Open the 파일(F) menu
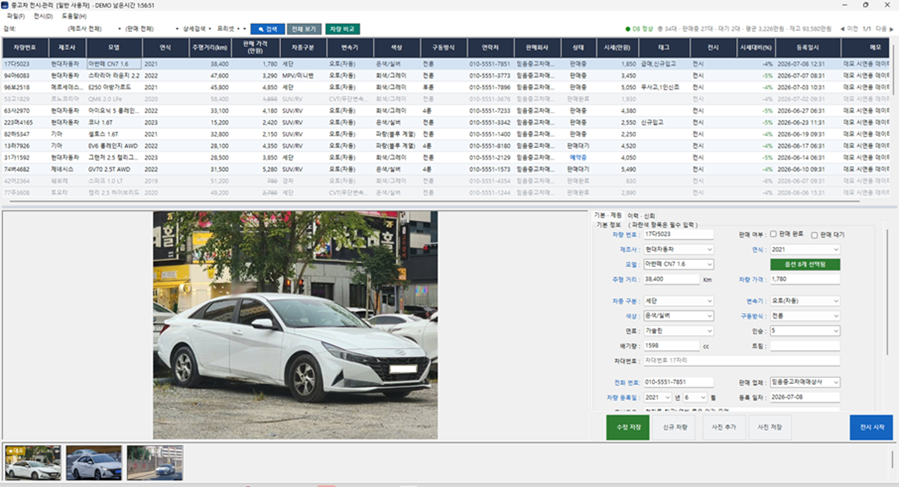The width and height of the screenshot is (899, 487). point(15,16)
